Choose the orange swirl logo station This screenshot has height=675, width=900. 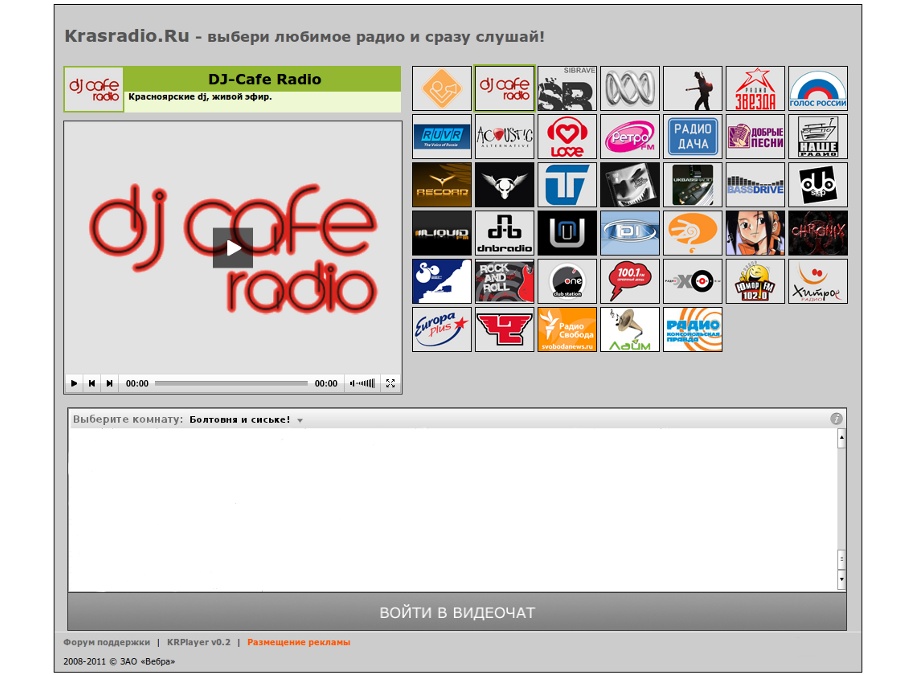(x=693, y=233)
